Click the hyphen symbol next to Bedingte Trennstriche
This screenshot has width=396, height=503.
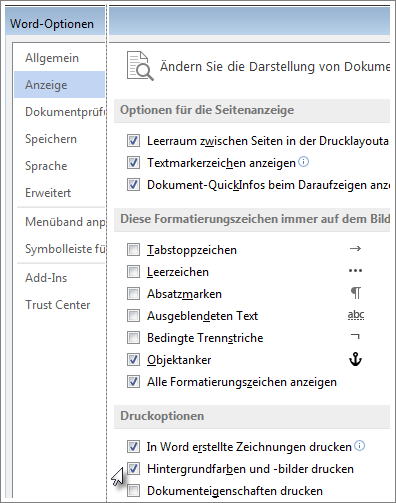(355, 337)
